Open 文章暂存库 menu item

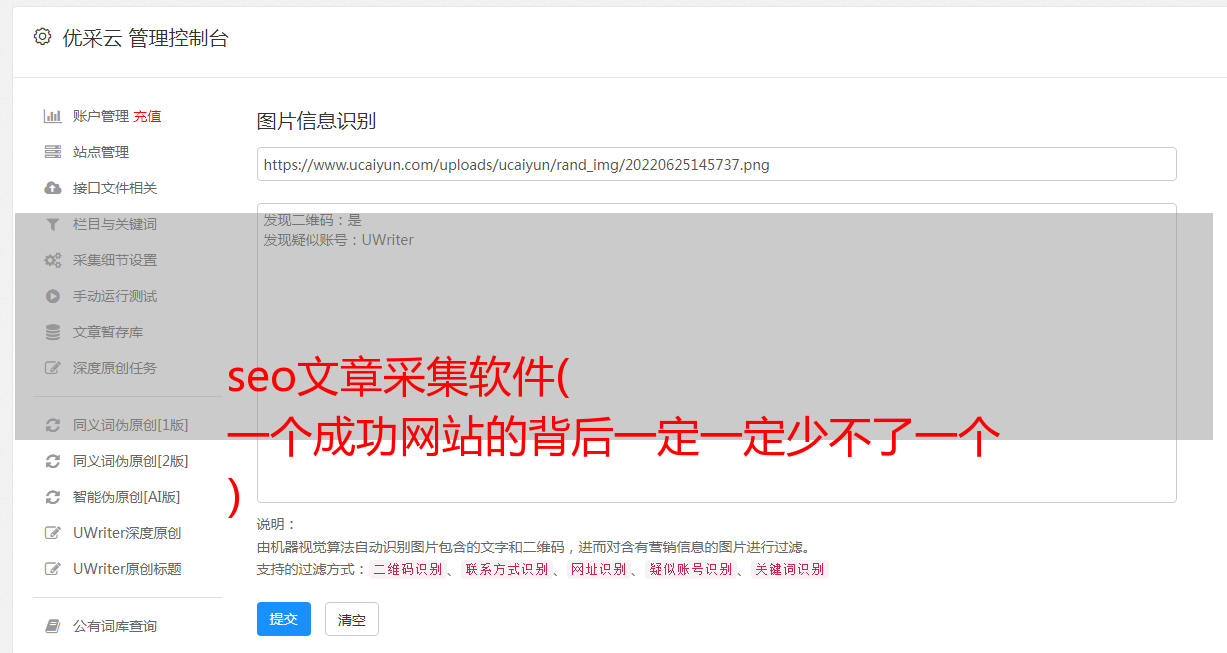pyautogui.click(x=108, y=332)
